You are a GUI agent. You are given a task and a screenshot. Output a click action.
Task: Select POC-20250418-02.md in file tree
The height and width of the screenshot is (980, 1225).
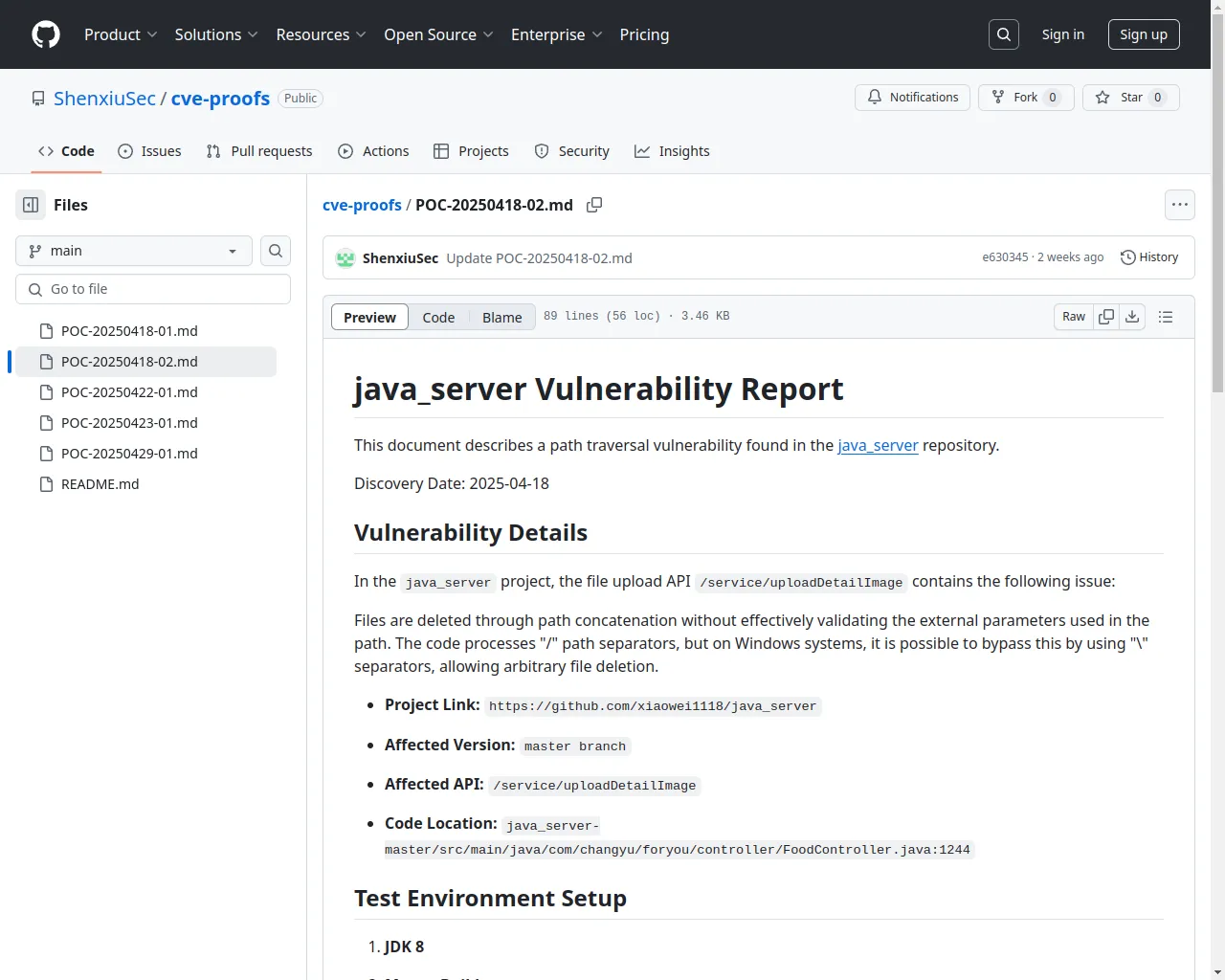pos(145,362)
